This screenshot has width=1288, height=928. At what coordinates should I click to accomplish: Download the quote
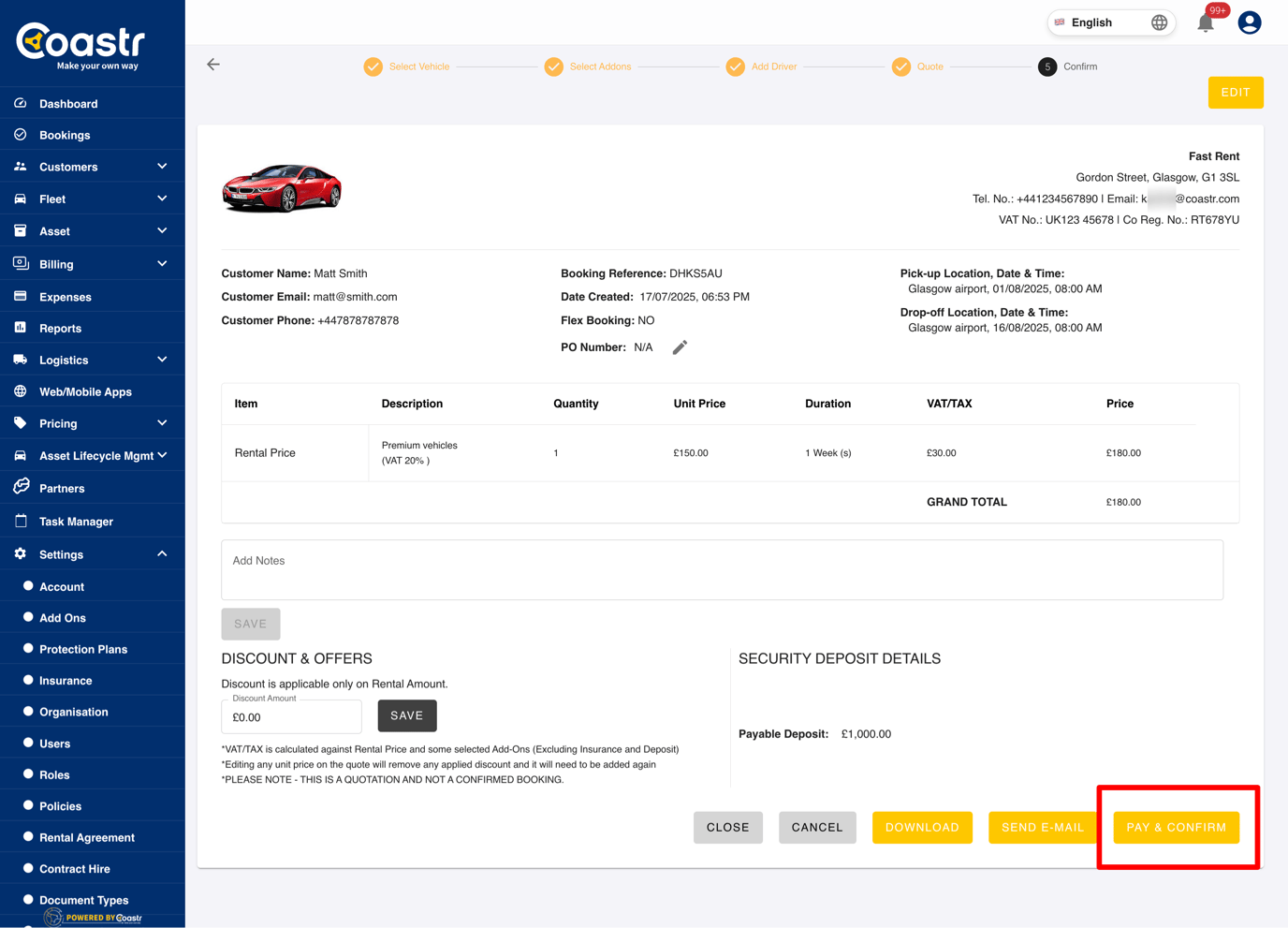pyautogui.click(x=921, y=827)
